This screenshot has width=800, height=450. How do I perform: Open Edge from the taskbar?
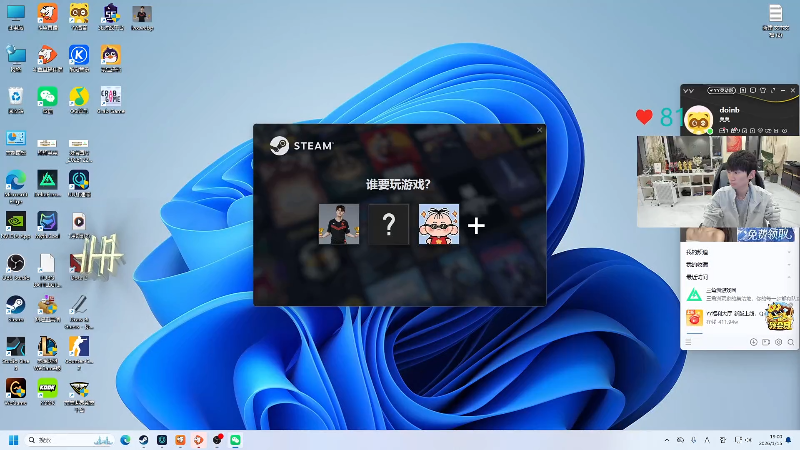click(125, 440)
